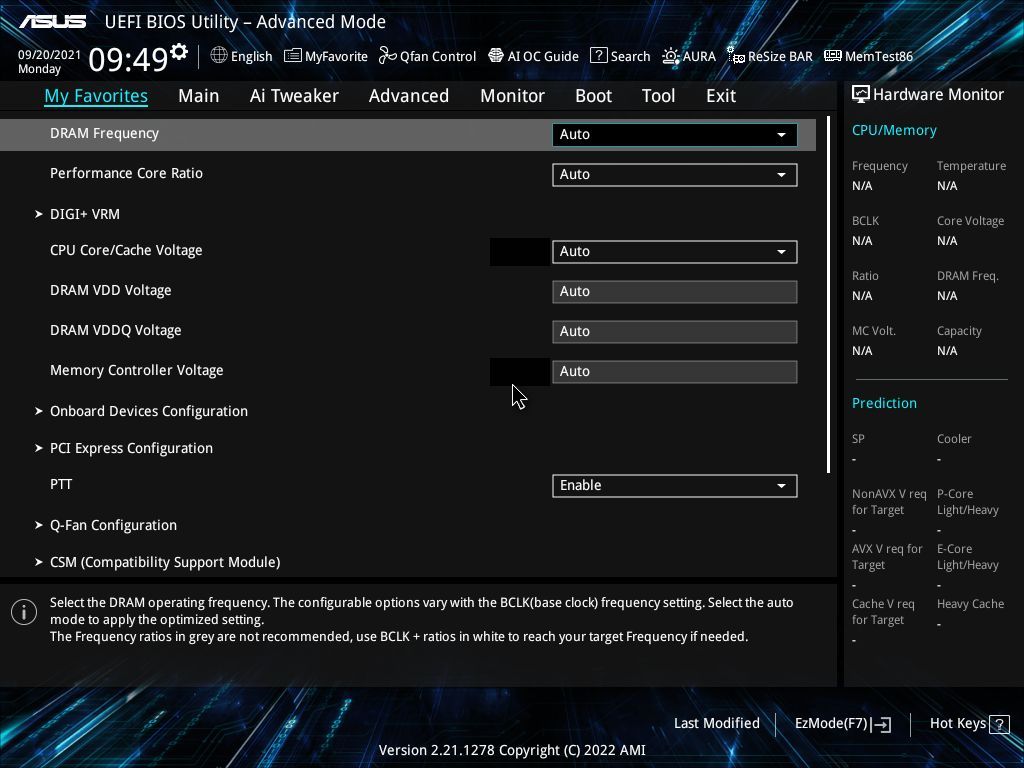
Task: Click English language label
Action: tap(251, 57)
